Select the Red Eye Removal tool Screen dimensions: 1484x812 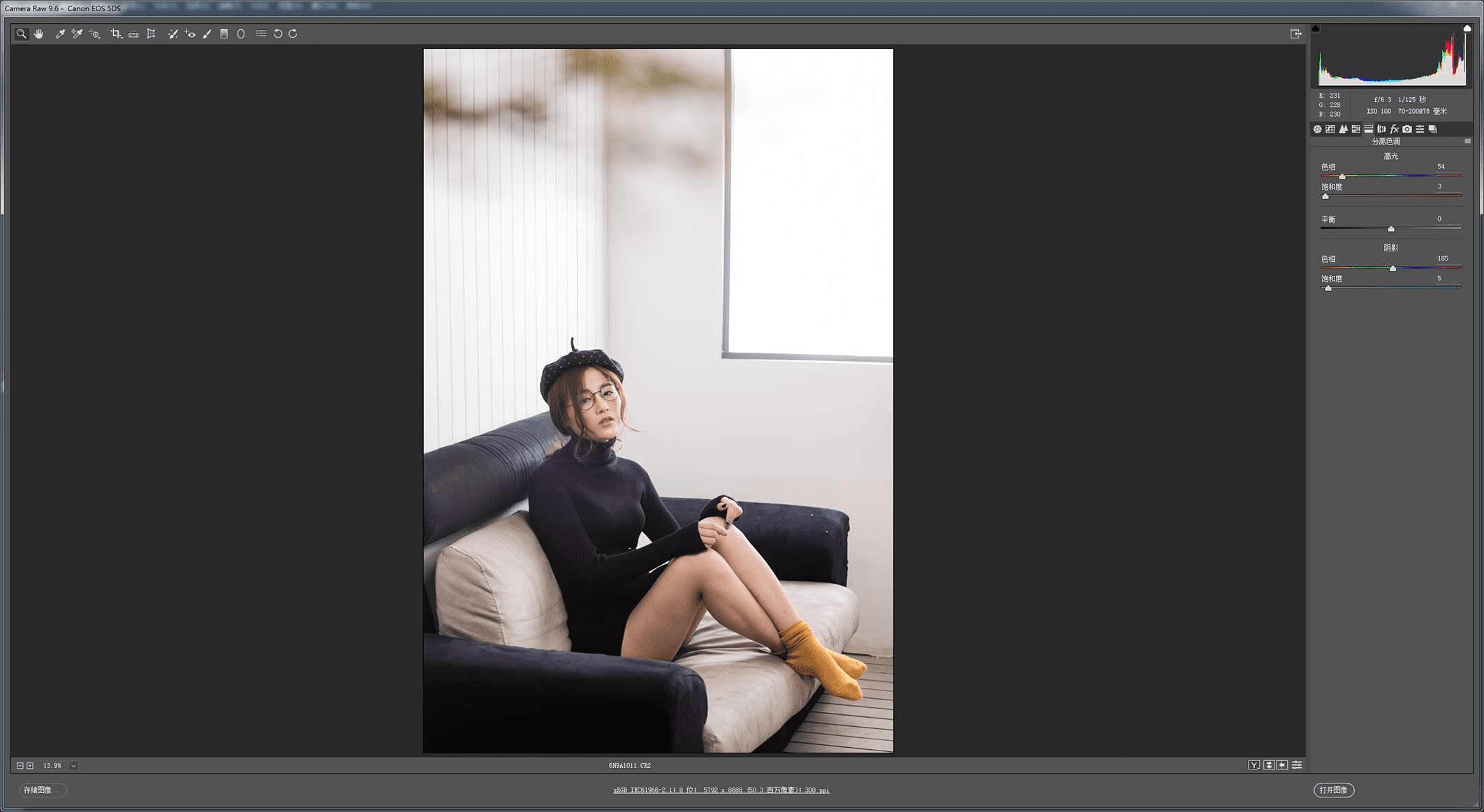click(190, 34)
